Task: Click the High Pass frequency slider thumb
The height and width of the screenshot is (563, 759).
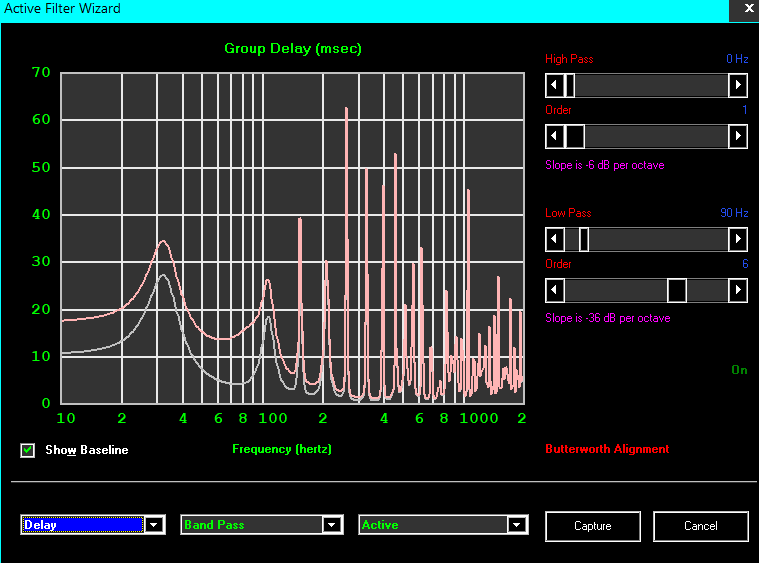Action: tap(570, 85)
